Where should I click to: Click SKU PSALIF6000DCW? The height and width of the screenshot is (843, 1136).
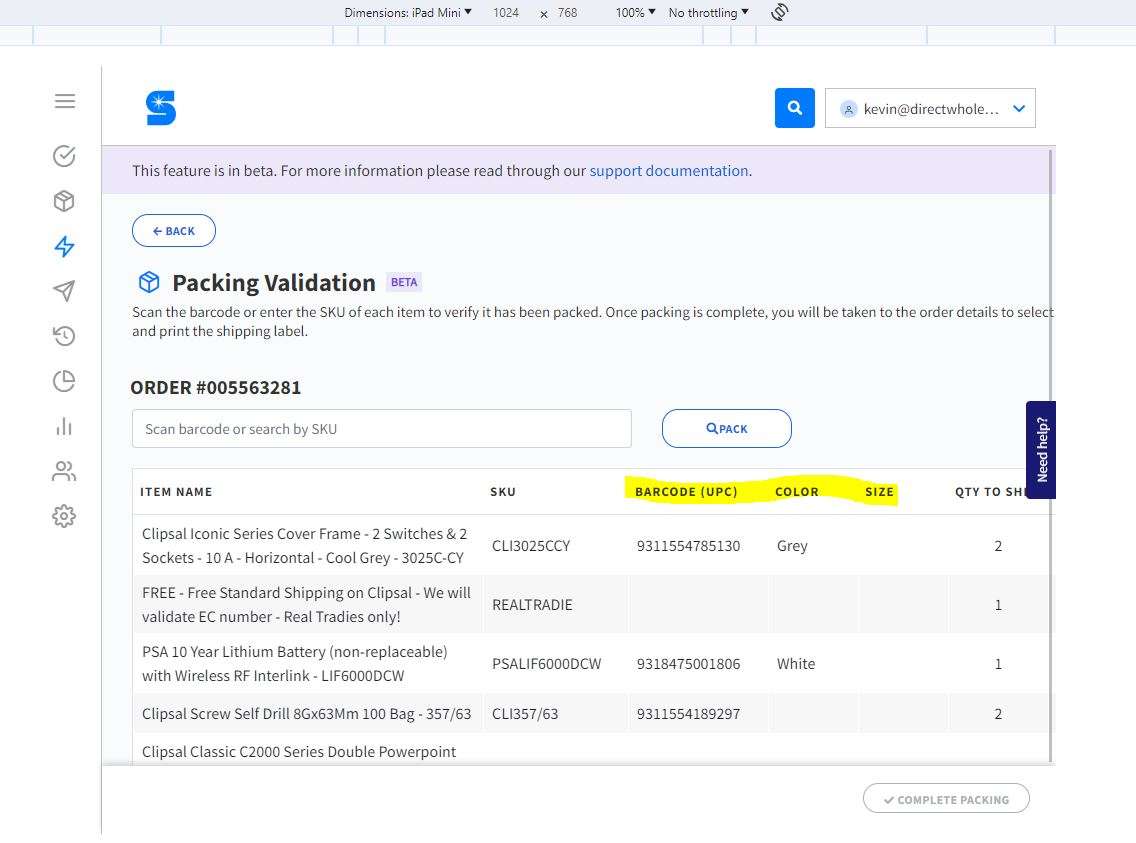coord(546,663)
